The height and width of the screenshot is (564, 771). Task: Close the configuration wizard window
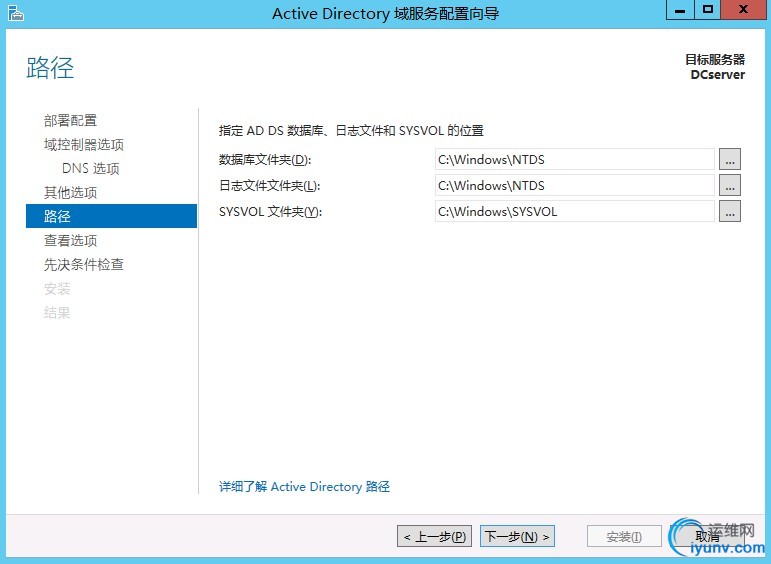[743, 10]
